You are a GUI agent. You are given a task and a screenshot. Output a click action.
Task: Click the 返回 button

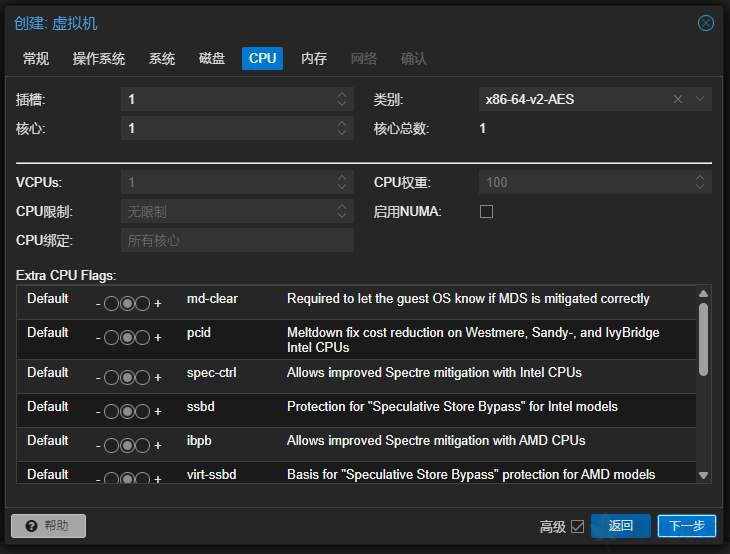[620, 526]
